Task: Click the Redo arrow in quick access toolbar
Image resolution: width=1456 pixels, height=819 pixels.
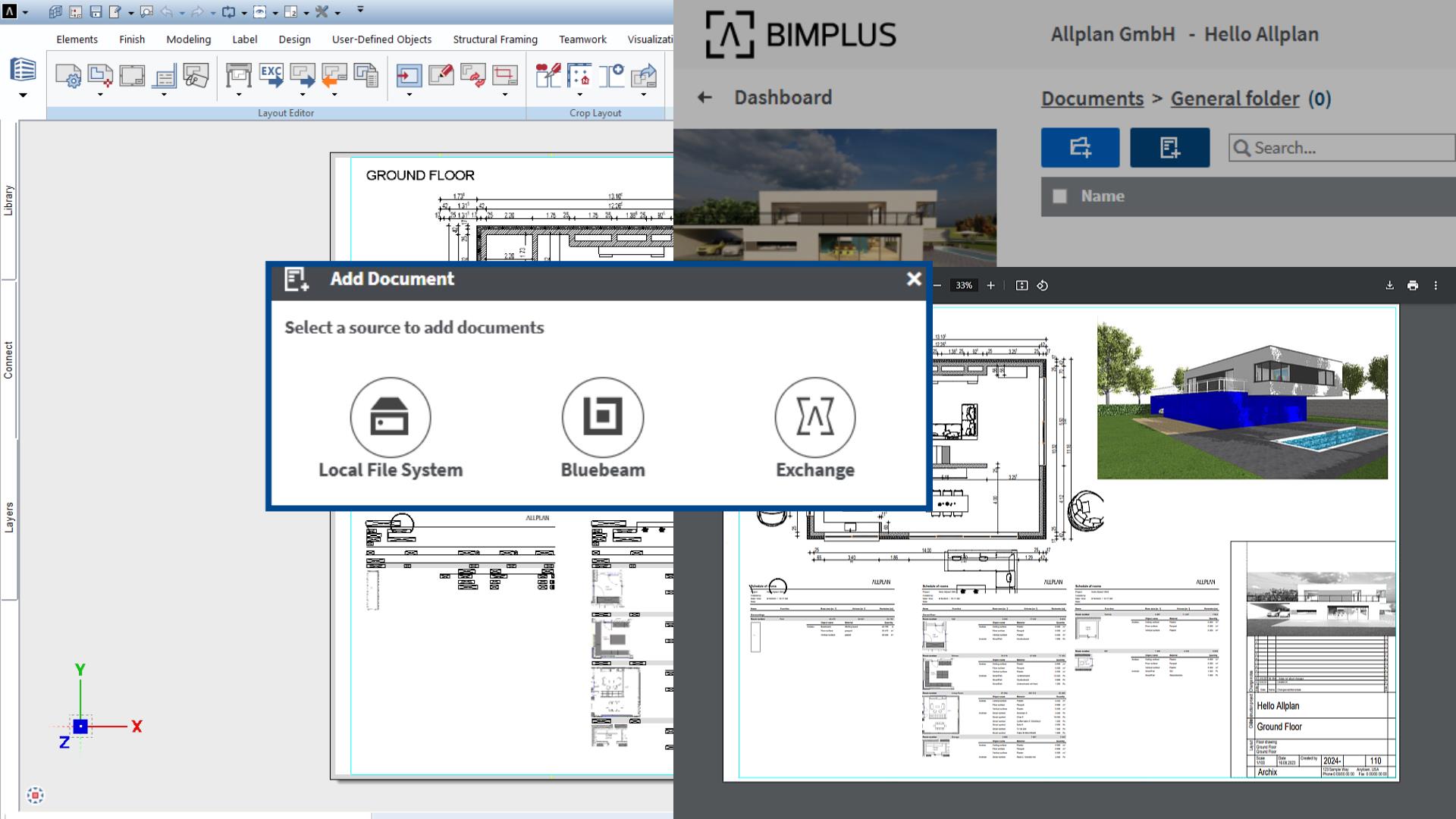Action: coord(197,11)
